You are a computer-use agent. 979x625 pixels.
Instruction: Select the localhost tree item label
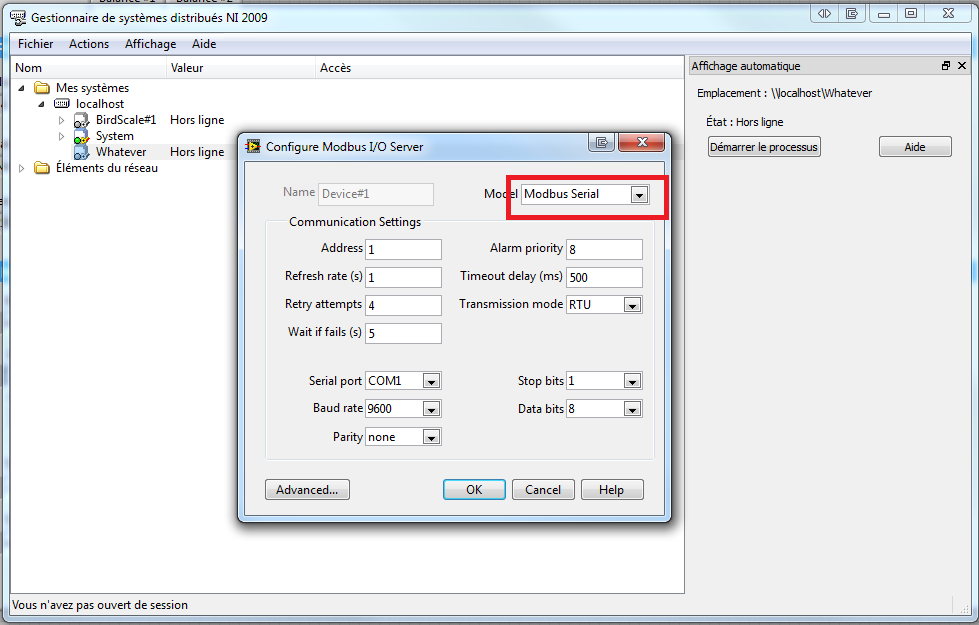click(x=100, y=104)
